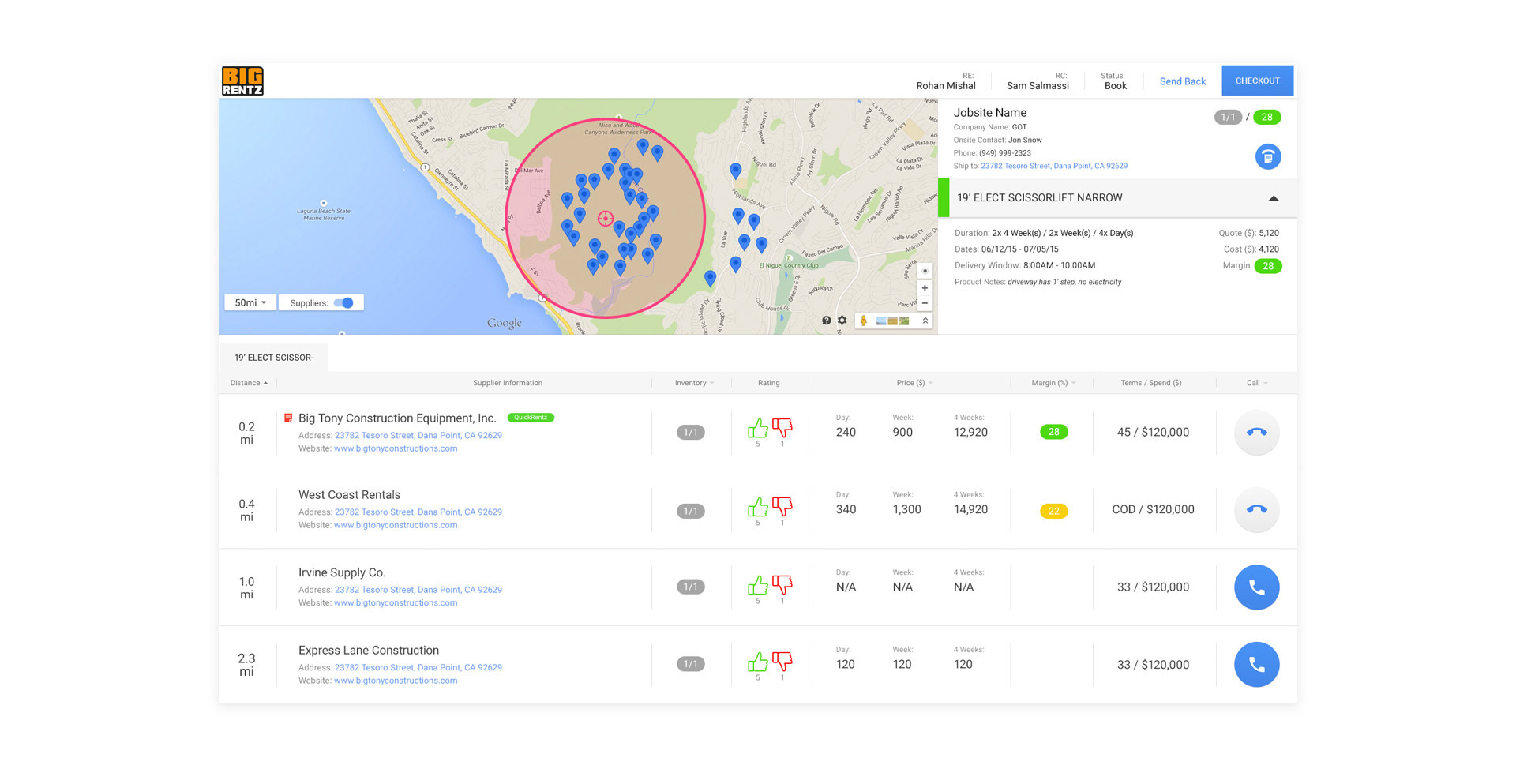Click thumbs down for Big Tony Construction
Image resolution: width=1516 pixels, height=784 pixels.
[x=782, y=428]
